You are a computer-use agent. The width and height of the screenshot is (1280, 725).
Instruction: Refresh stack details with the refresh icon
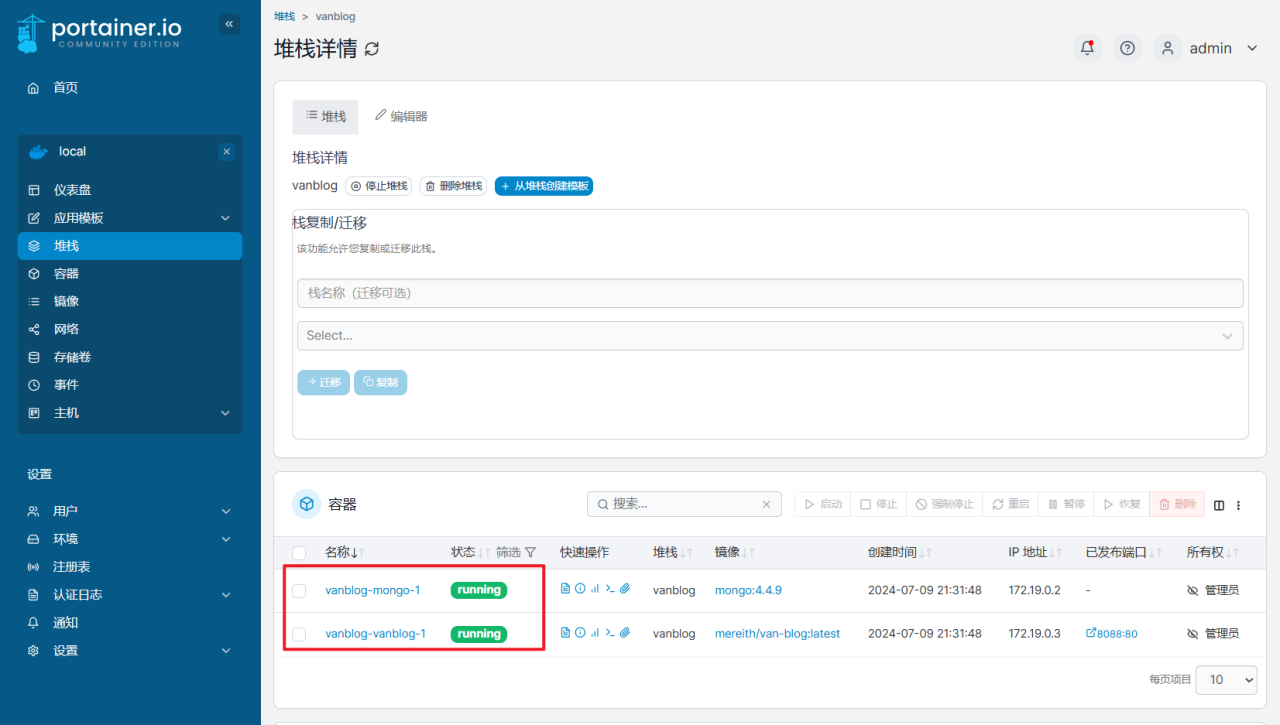[372, 48]
